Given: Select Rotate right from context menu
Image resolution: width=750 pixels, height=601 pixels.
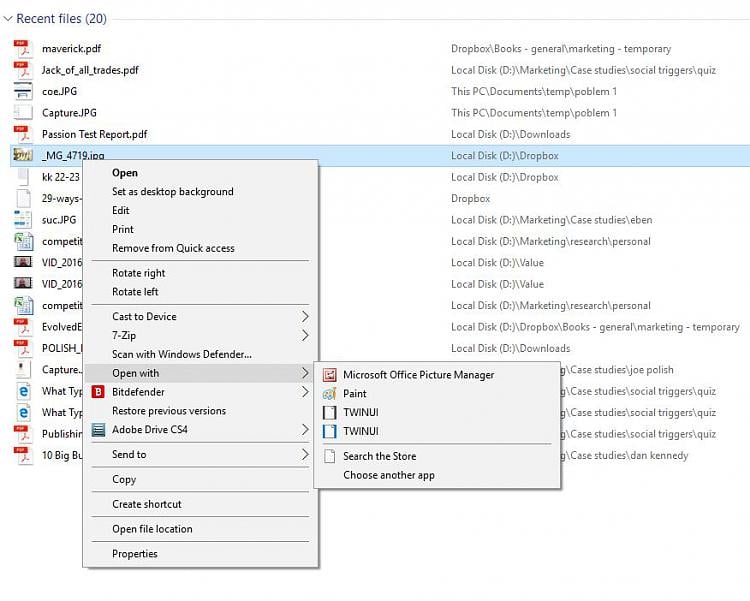Looking at the screenshot, I should point(138,273).
